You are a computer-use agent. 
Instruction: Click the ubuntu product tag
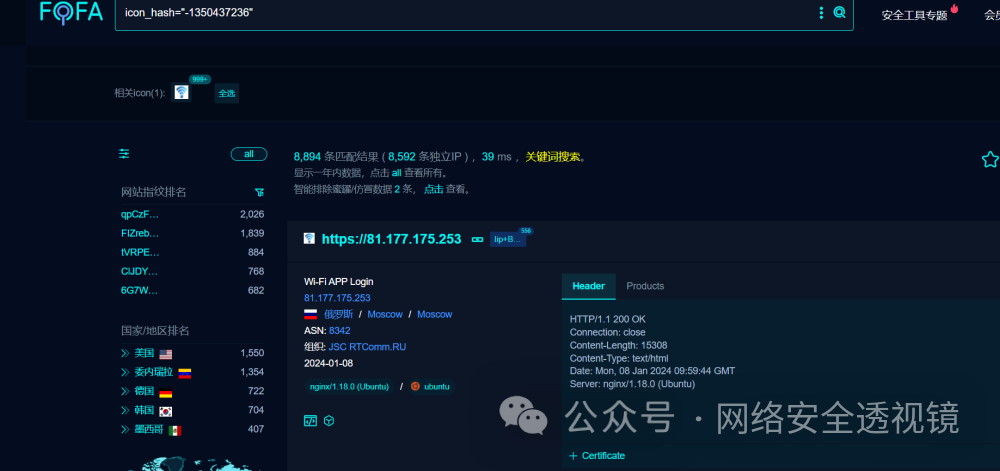(430, 387)
